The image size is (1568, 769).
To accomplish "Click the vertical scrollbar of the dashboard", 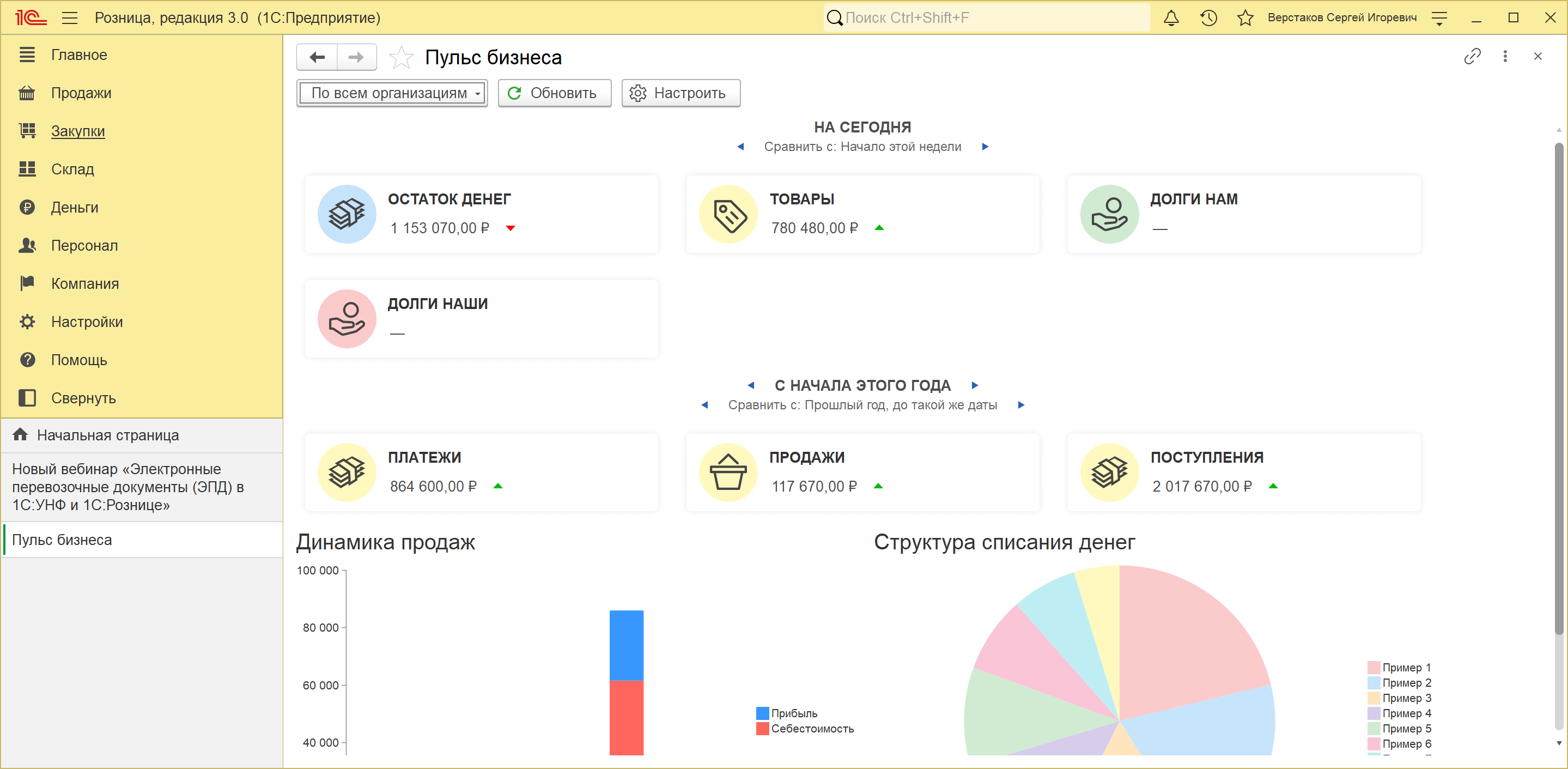I will [x=1558, y=390].
